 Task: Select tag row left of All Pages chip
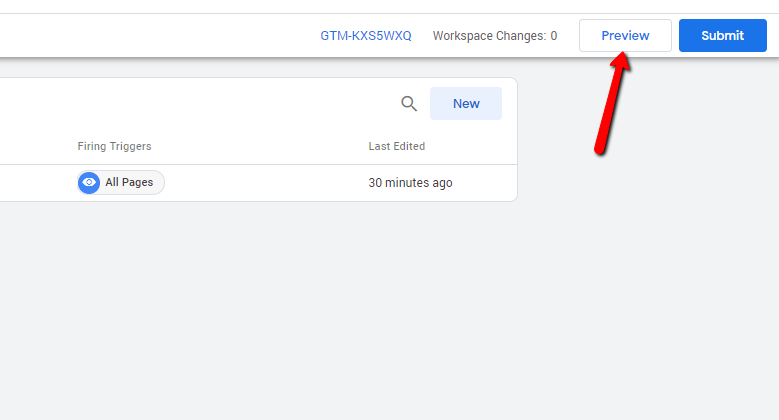pos(35,183)
